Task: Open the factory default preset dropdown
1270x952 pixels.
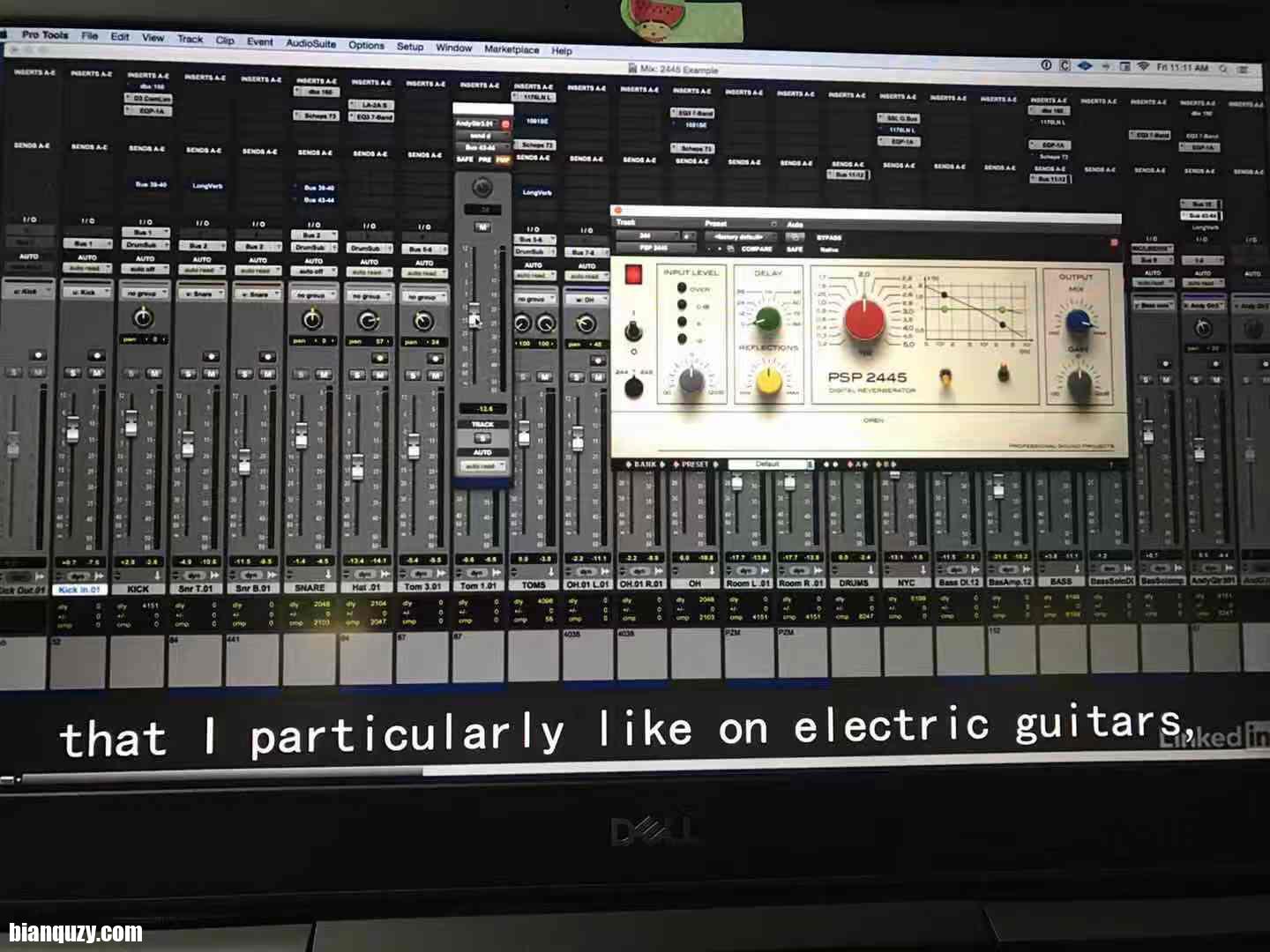Action: (740, 237)
